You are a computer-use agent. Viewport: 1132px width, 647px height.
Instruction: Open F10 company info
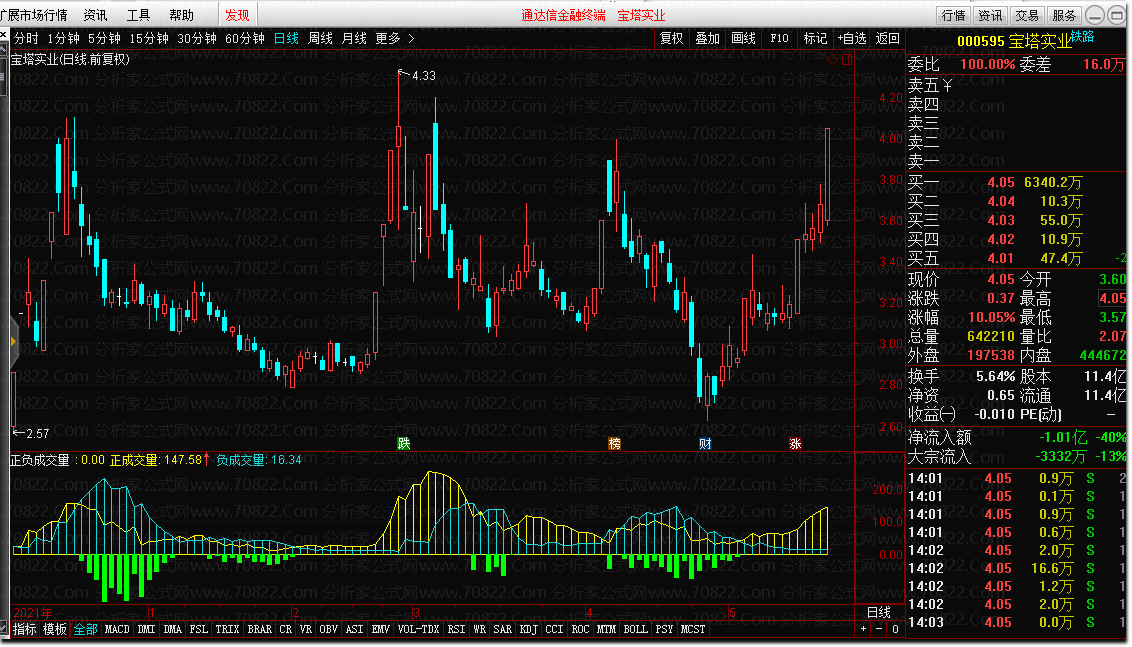coord(780,38)
